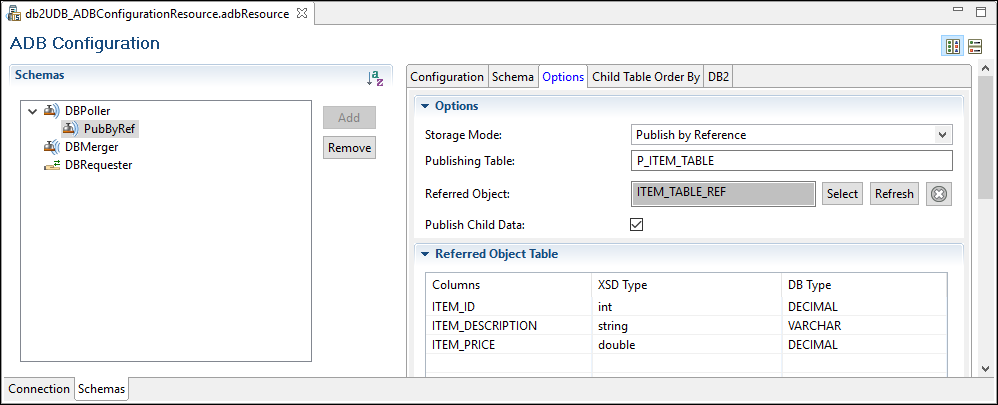Collapse the DBPoller tree node
Viewport: 998px width, 405px height.
(33, 110)
